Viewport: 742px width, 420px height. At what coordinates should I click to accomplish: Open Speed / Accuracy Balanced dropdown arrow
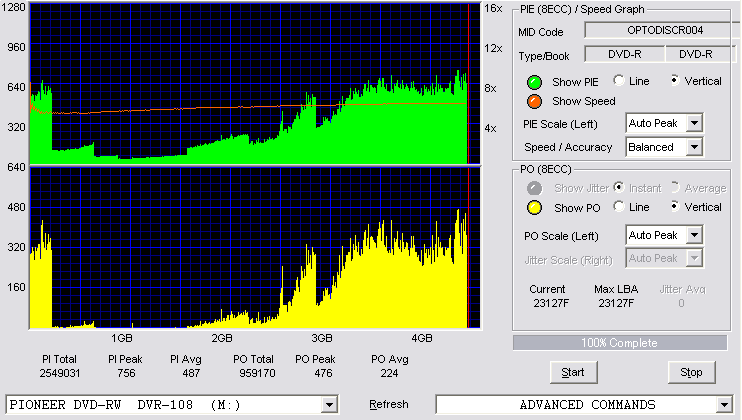(x=694, y=147)
